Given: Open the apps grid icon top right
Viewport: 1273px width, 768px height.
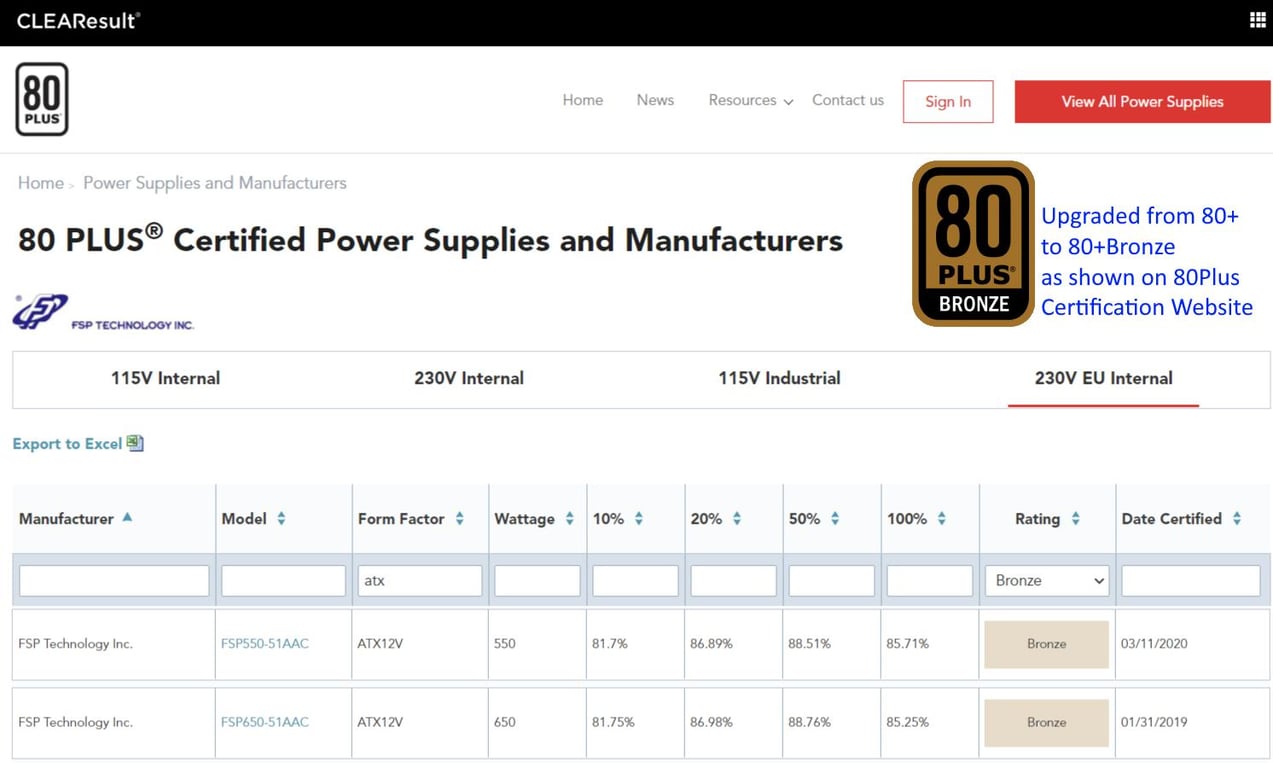Looking at the screenshot, I should pyautogui.click(x=1257, y=20).
